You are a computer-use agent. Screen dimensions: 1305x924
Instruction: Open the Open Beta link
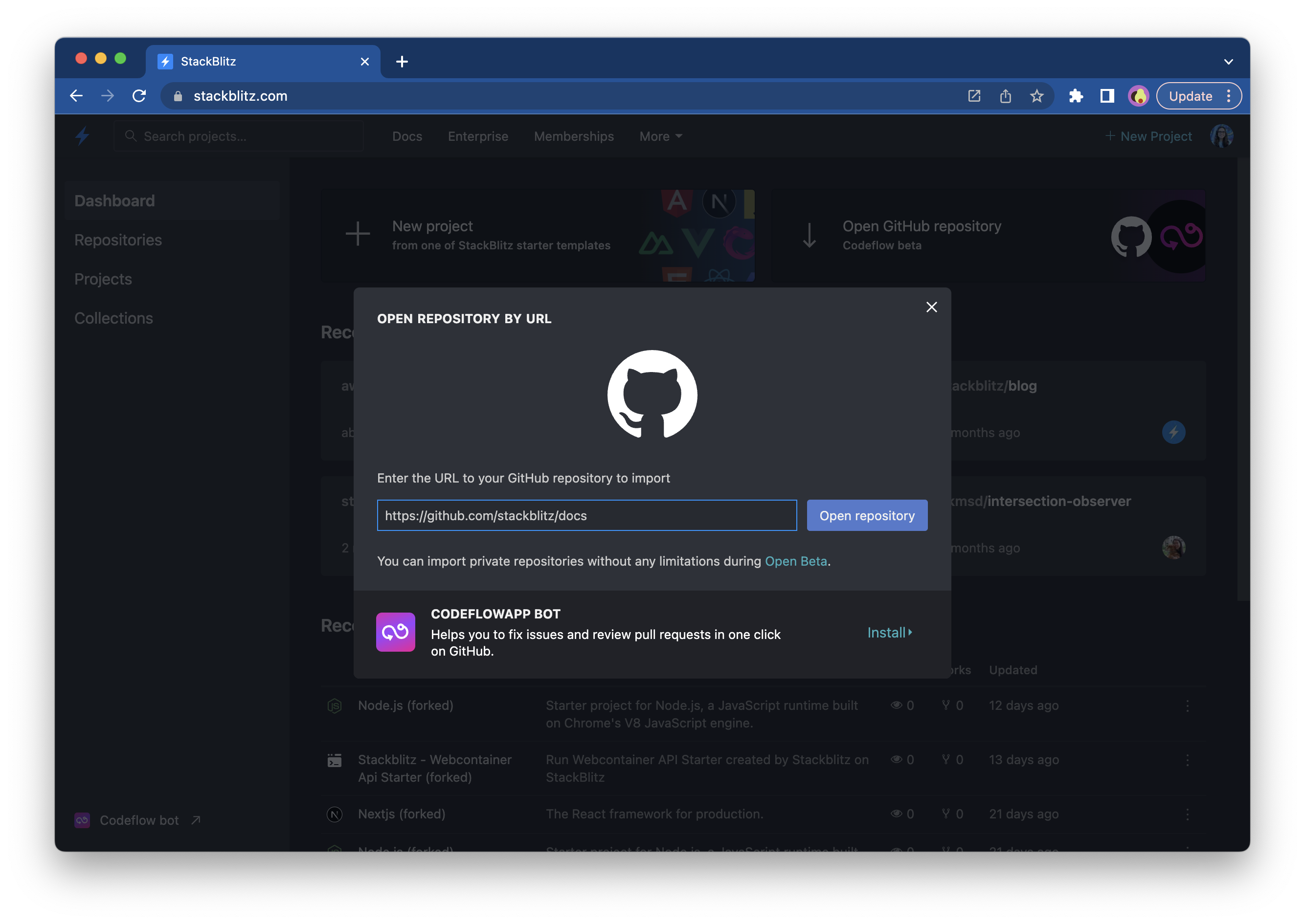click(795, 561)
